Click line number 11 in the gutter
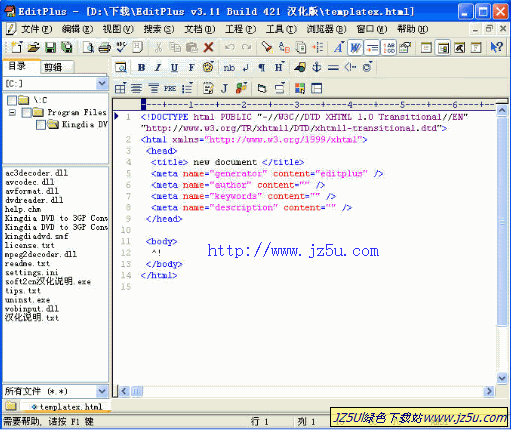This screenshot has height=430, width=511. [126, 241]
